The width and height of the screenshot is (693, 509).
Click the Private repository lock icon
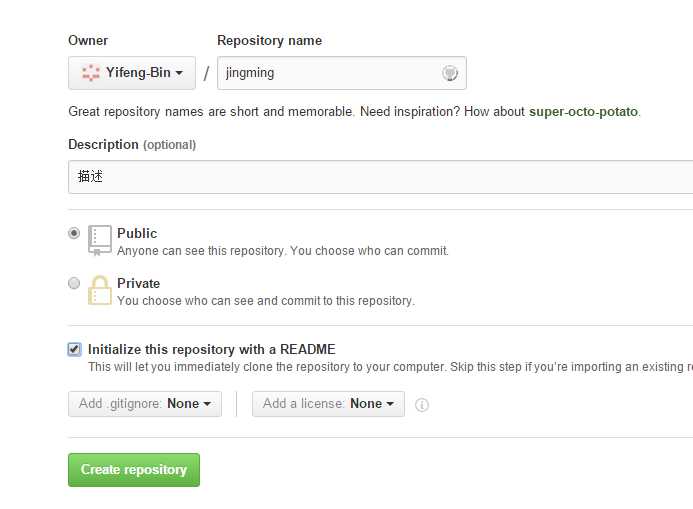(100, 290)
